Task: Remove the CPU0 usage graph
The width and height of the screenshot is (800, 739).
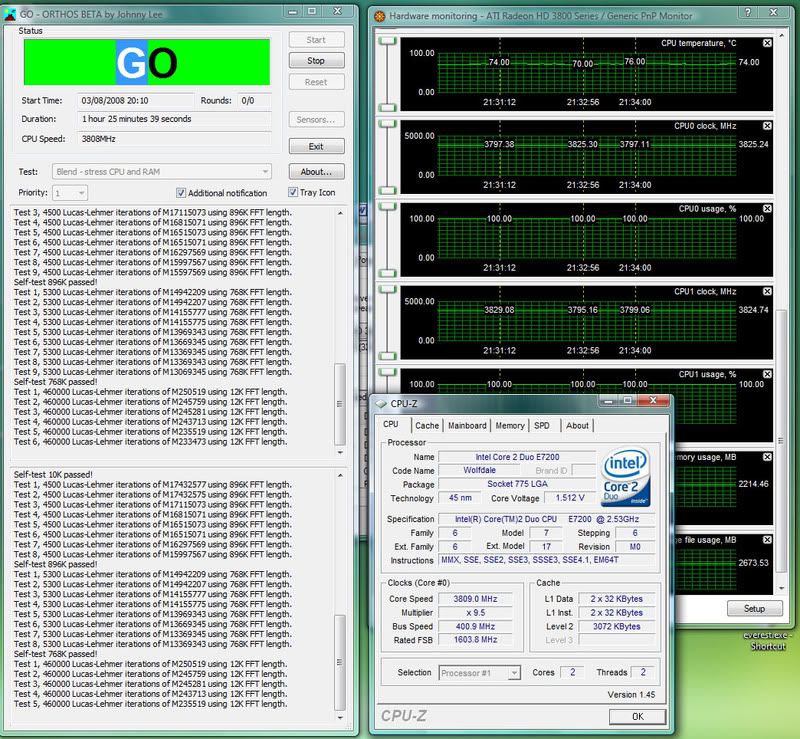Action: tap(767, 209)
